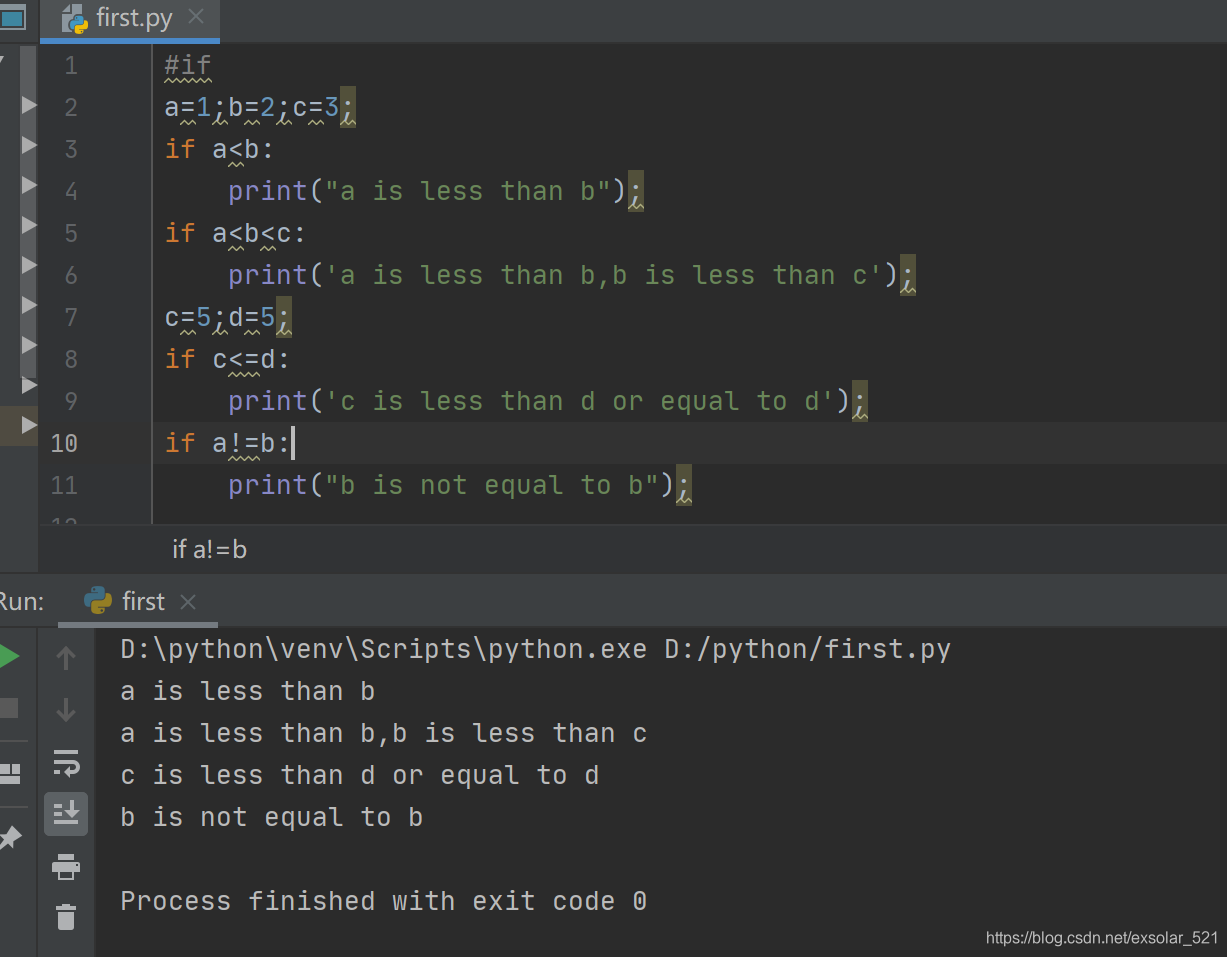The image size is (1227, 957).
Task: Click 'Process finished with exit code 0'
Action: pos(384,901)
